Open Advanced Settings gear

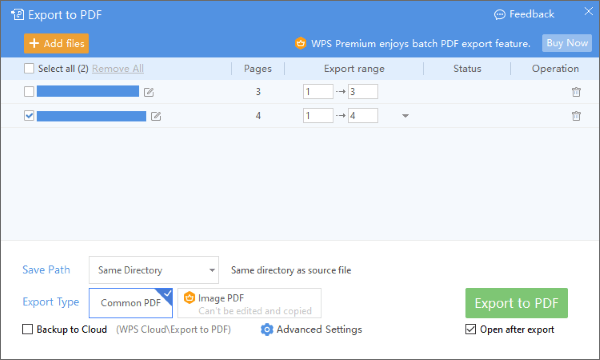(267, 329)
